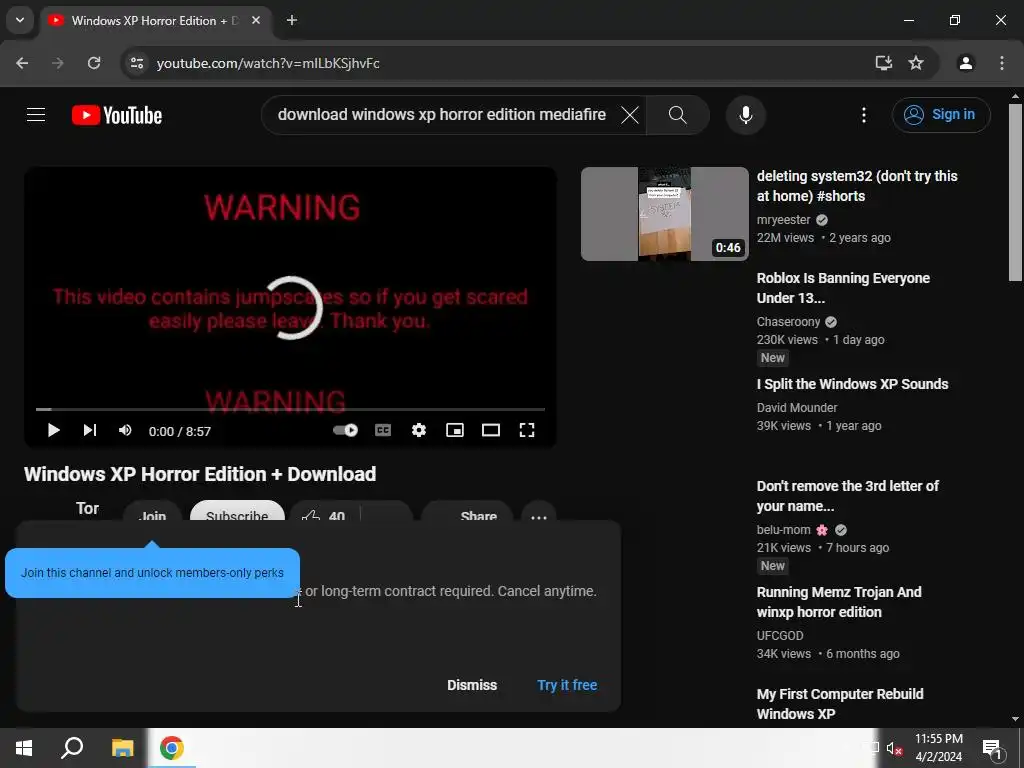Open the player settings gear
1024x768 pixels.
click(x=419, y=430)
